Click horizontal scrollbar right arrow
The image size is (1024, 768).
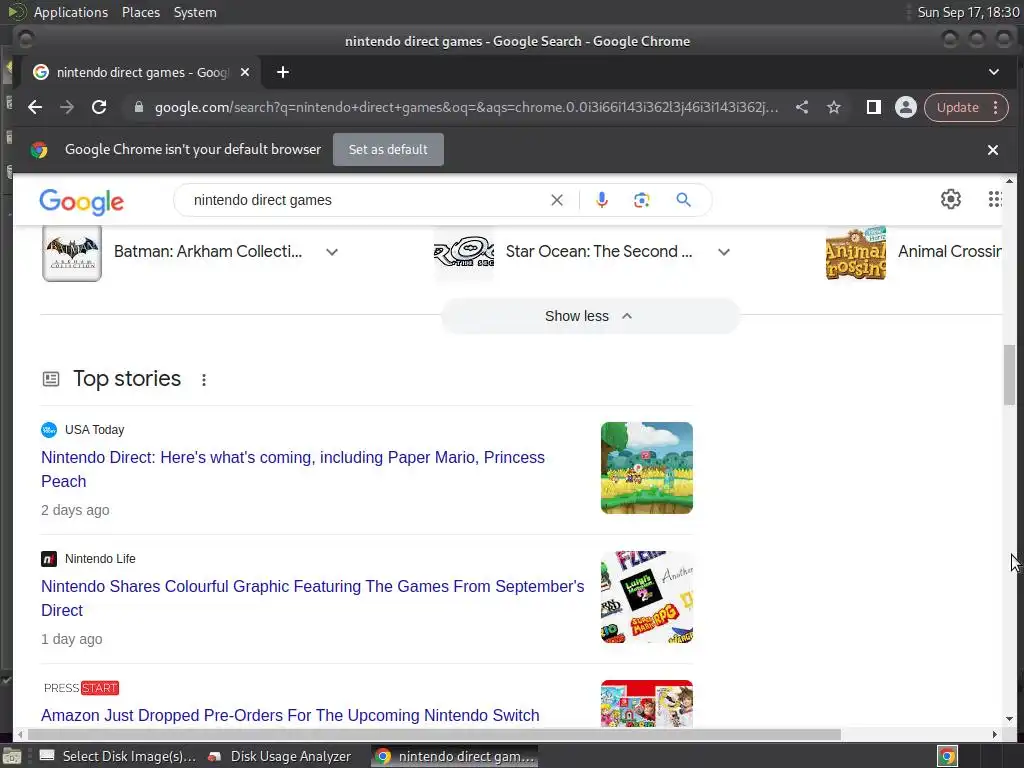pos(994,735)
